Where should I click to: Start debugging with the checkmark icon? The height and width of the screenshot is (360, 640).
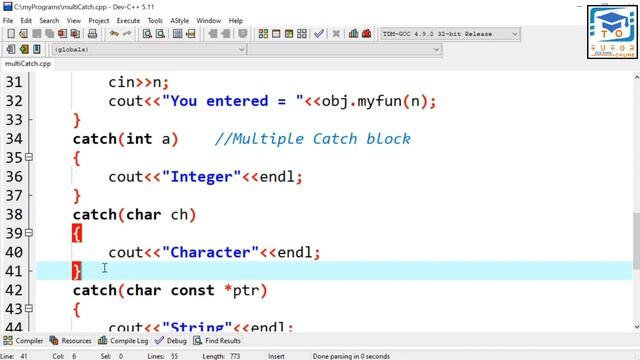point(319,34)
